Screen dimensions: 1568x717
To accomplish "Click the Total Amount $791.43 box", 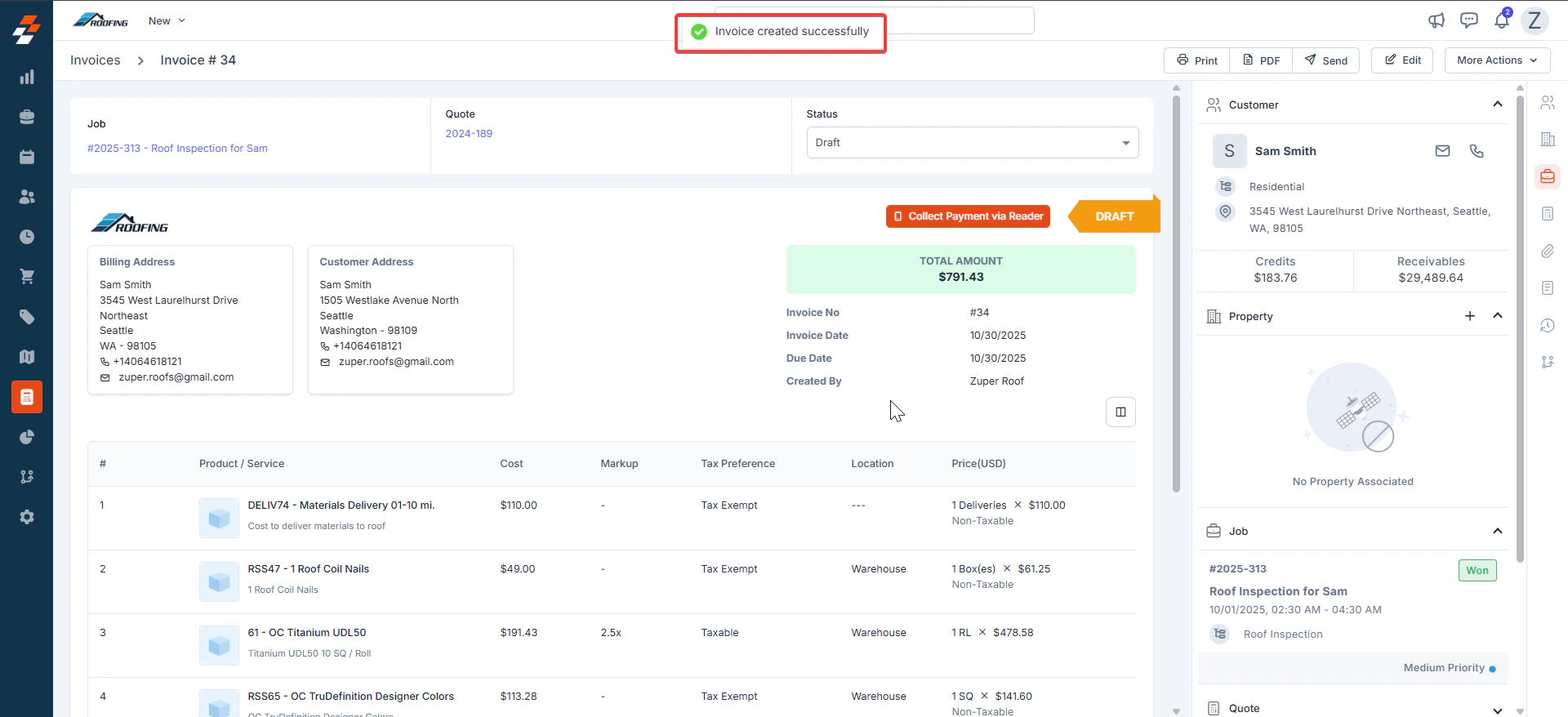I will [x=960, y=269].
